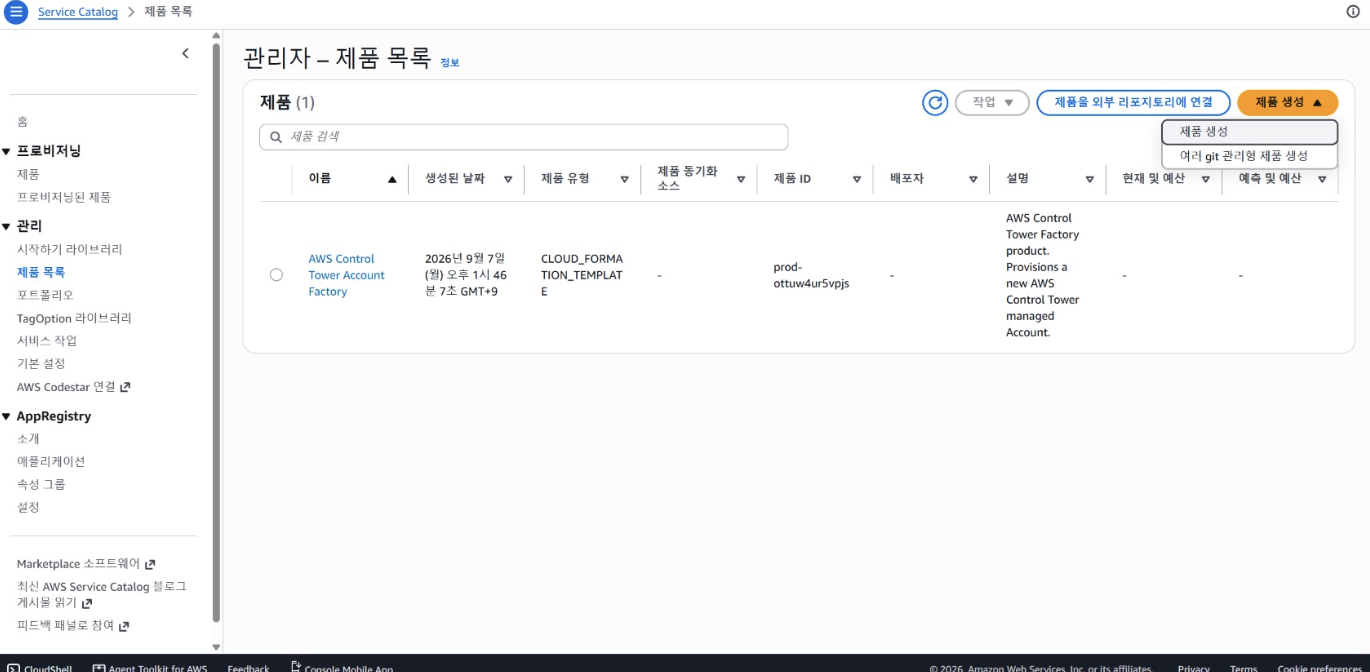This screenshot has width=1370, height=672.
Task: Click the creation date 2026년 9월 7일 cell
Action: pyautogui.click(x=465, y=275)
